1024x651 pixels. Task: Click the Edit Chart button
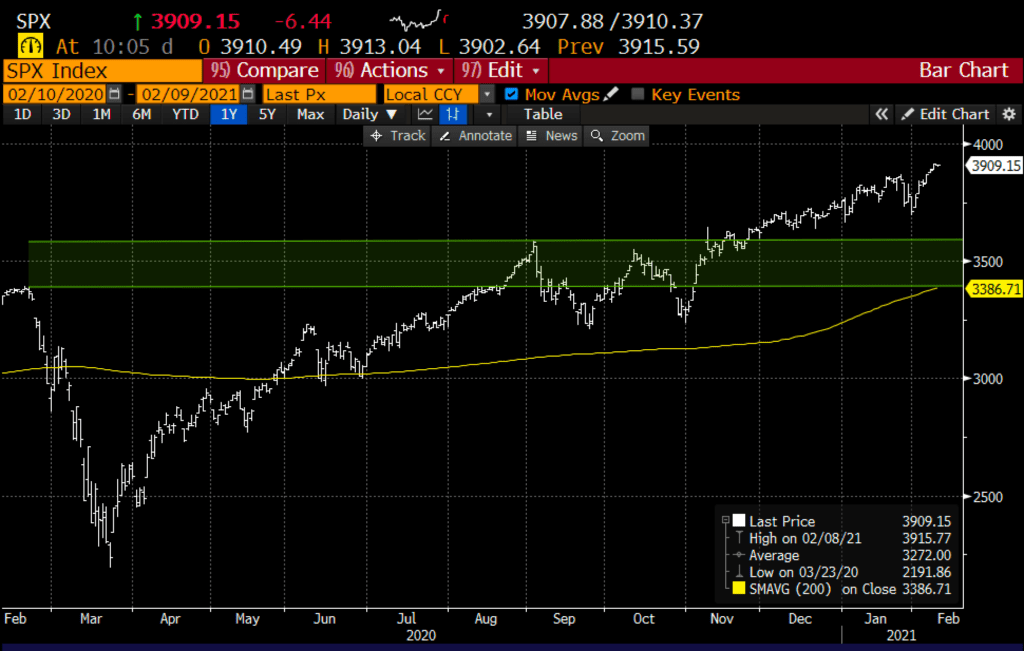945,114
